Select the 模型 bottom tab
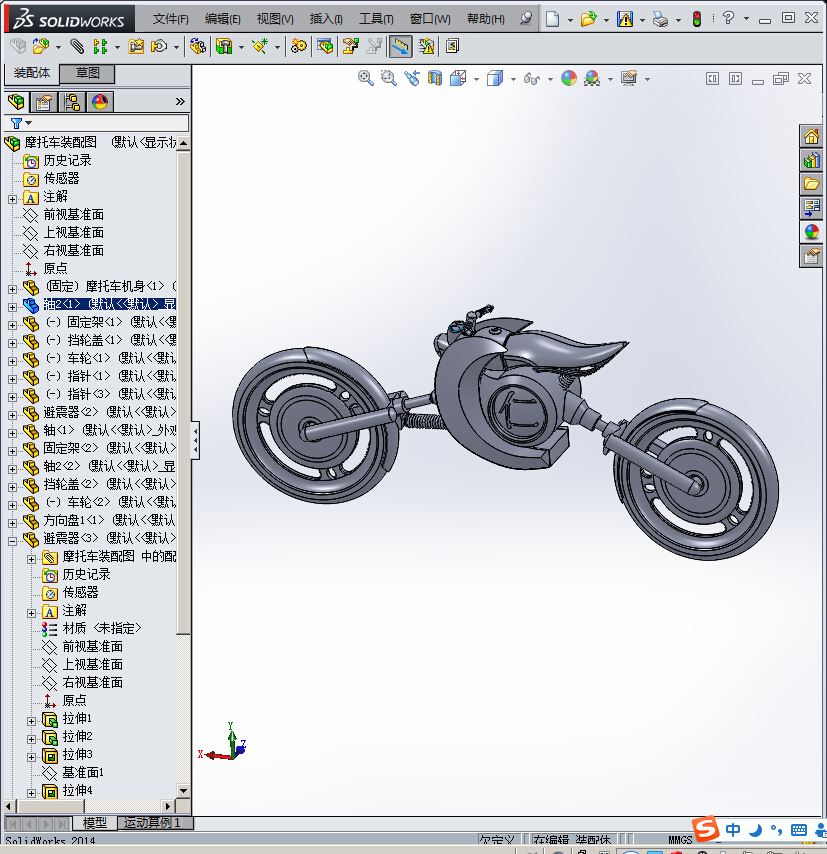The height and width of the screenshot is (854, 827). point(95,823)
